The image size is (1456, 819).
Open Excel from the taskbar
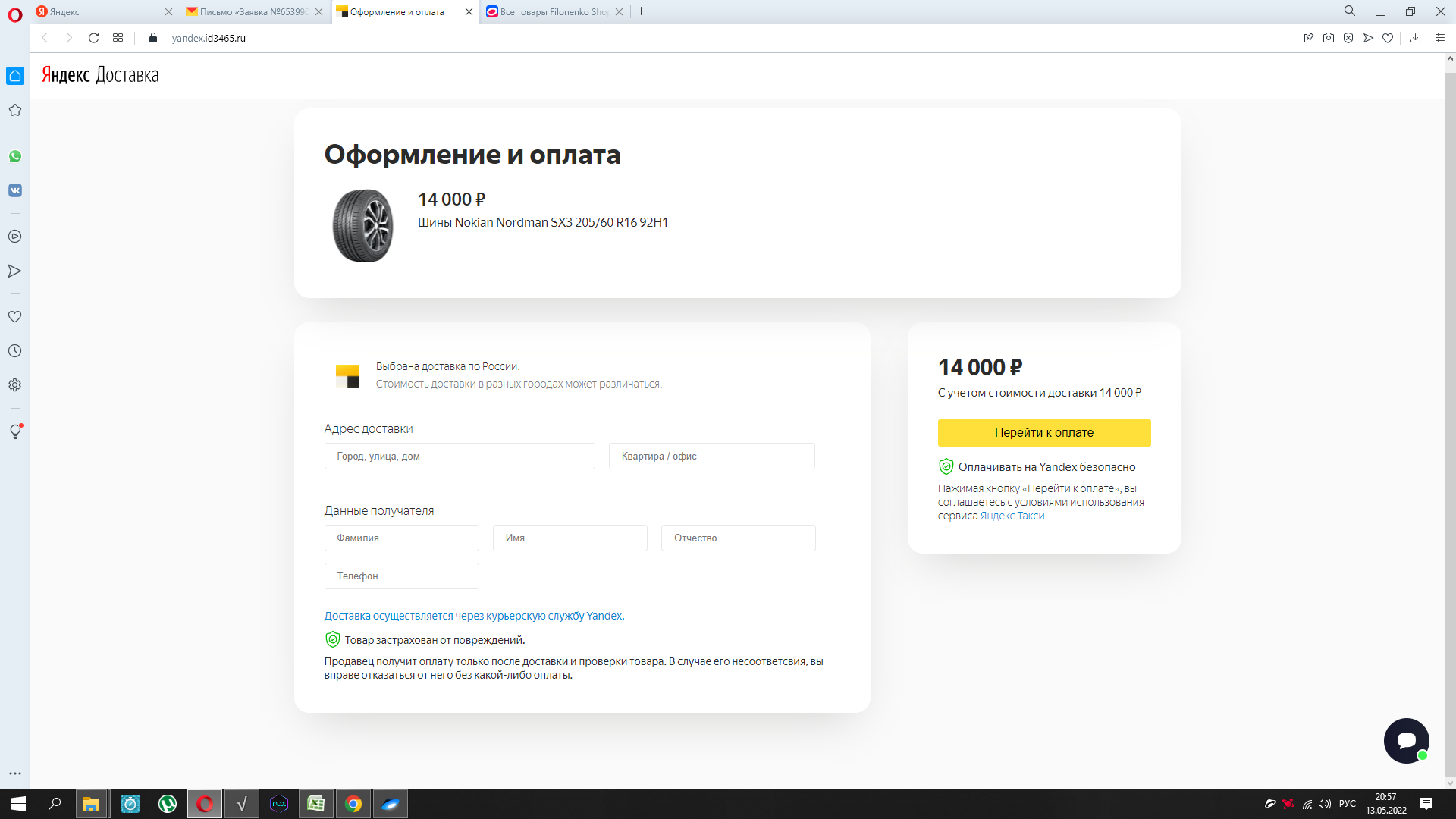316,804
